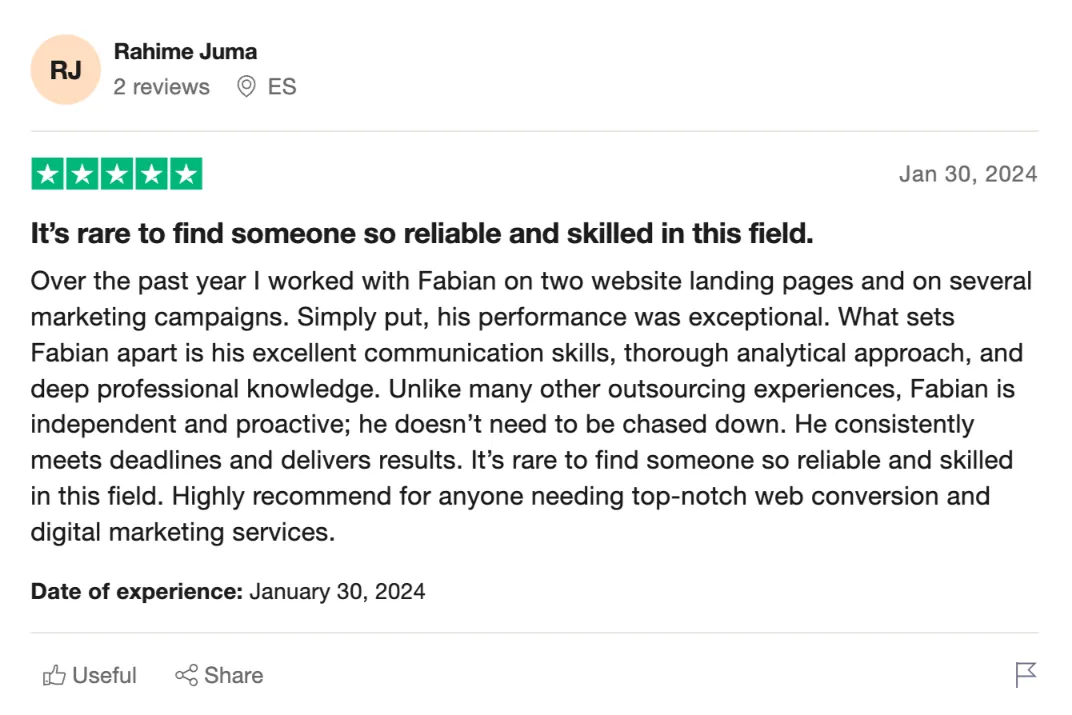Click the Jan 30, 2024 review date
This screenshot has width=1072, height=715.
967,174
